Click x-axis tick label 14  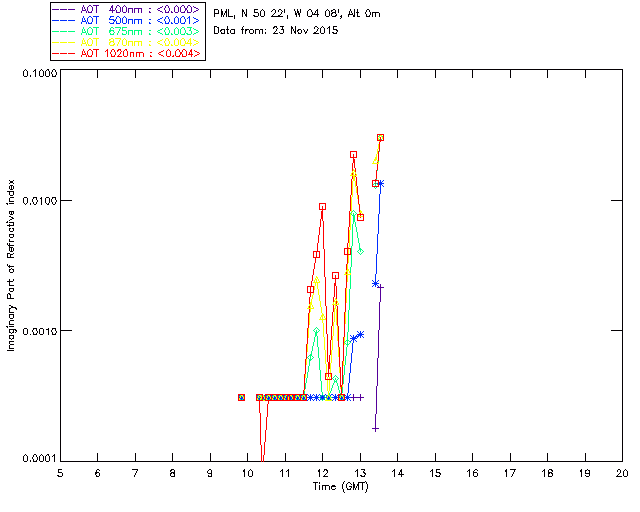pos(398,474)
